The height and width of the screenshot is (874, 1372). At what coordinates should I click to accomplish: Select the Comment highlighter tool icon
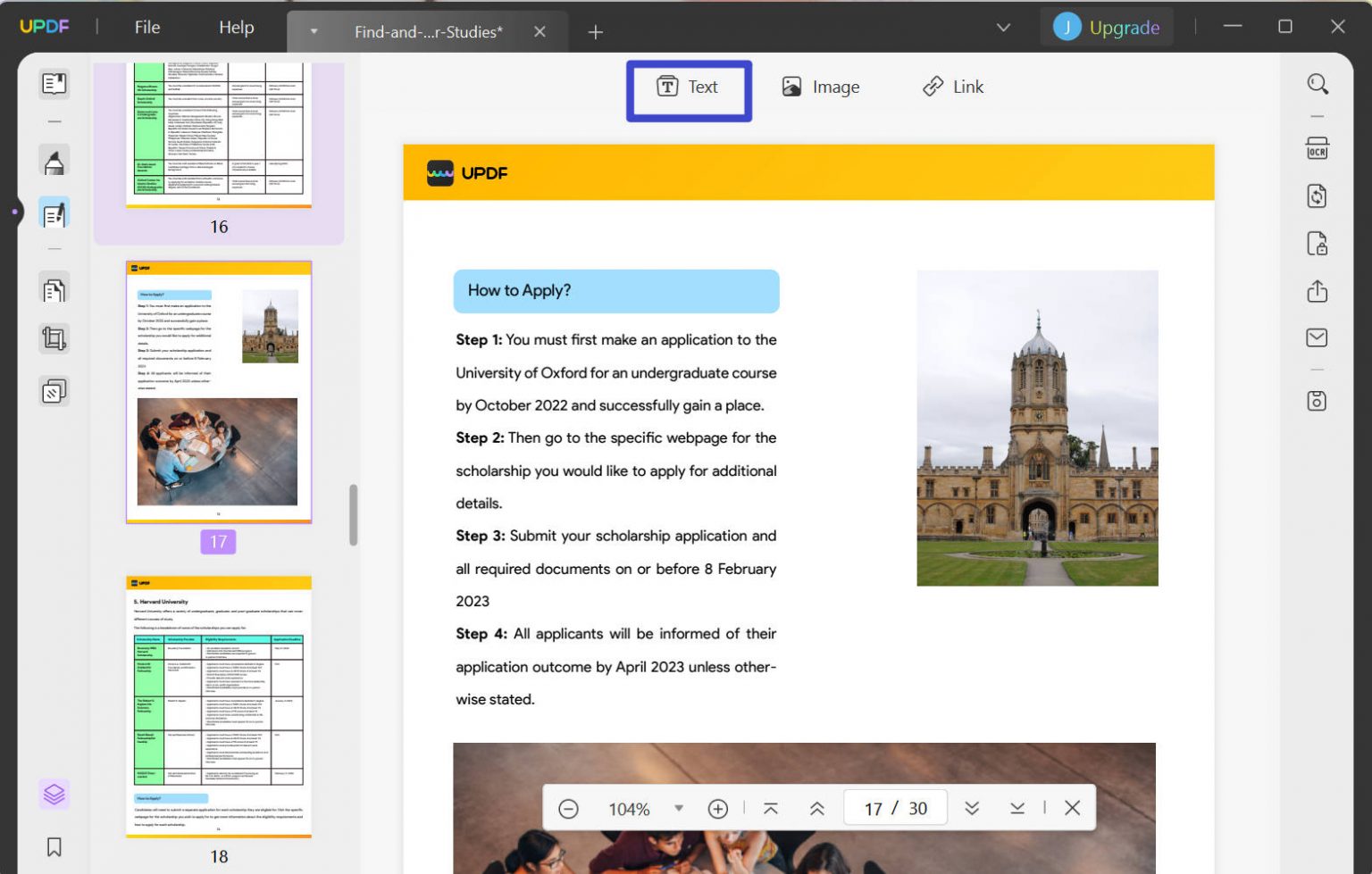click(x=54, y=162)
